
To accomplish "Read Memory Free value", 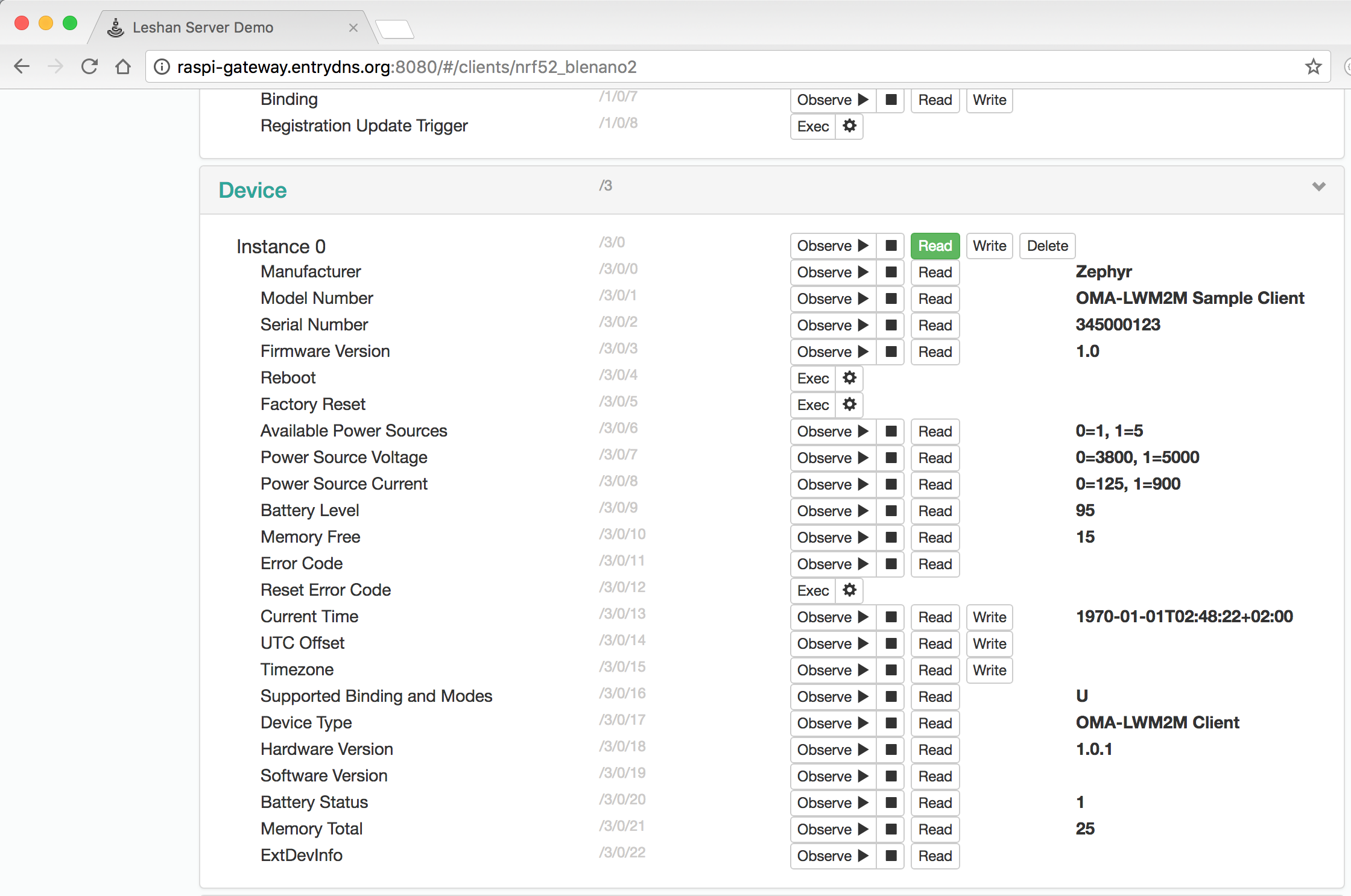I will click(x=935, y=538).
